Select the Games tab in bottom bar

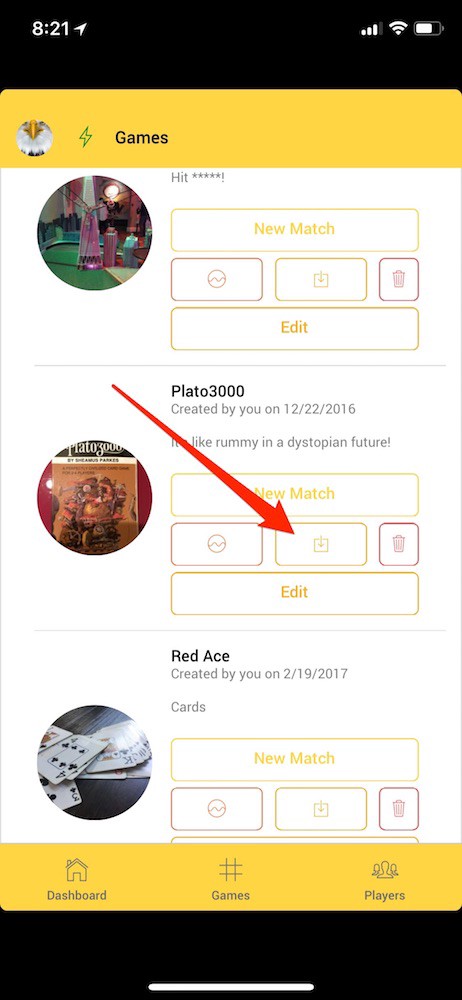230,879
